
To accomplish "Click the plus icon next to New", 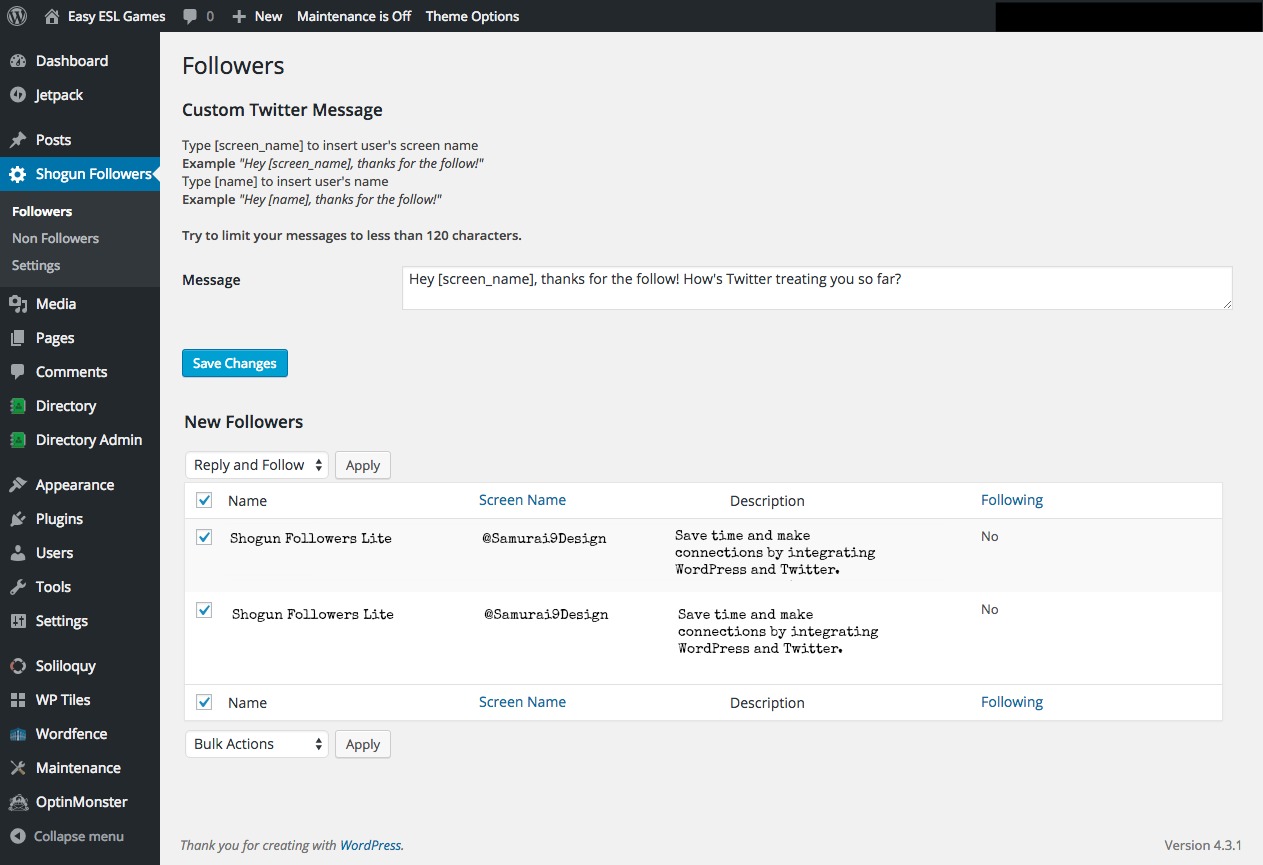I will click(239, 17).
